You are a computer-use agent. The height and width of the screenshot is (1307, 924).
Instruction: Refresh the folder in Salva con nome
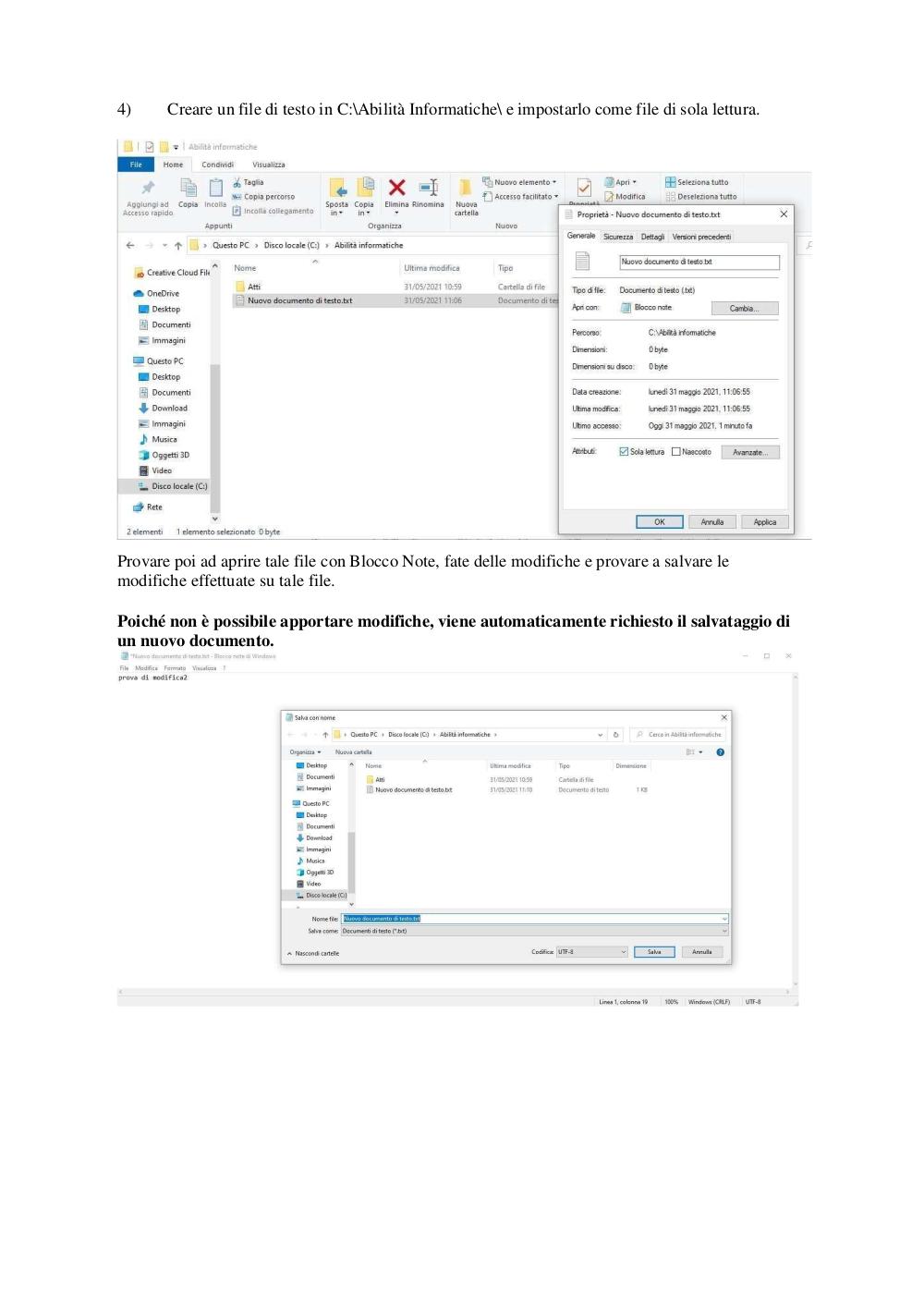coord(616,735)
